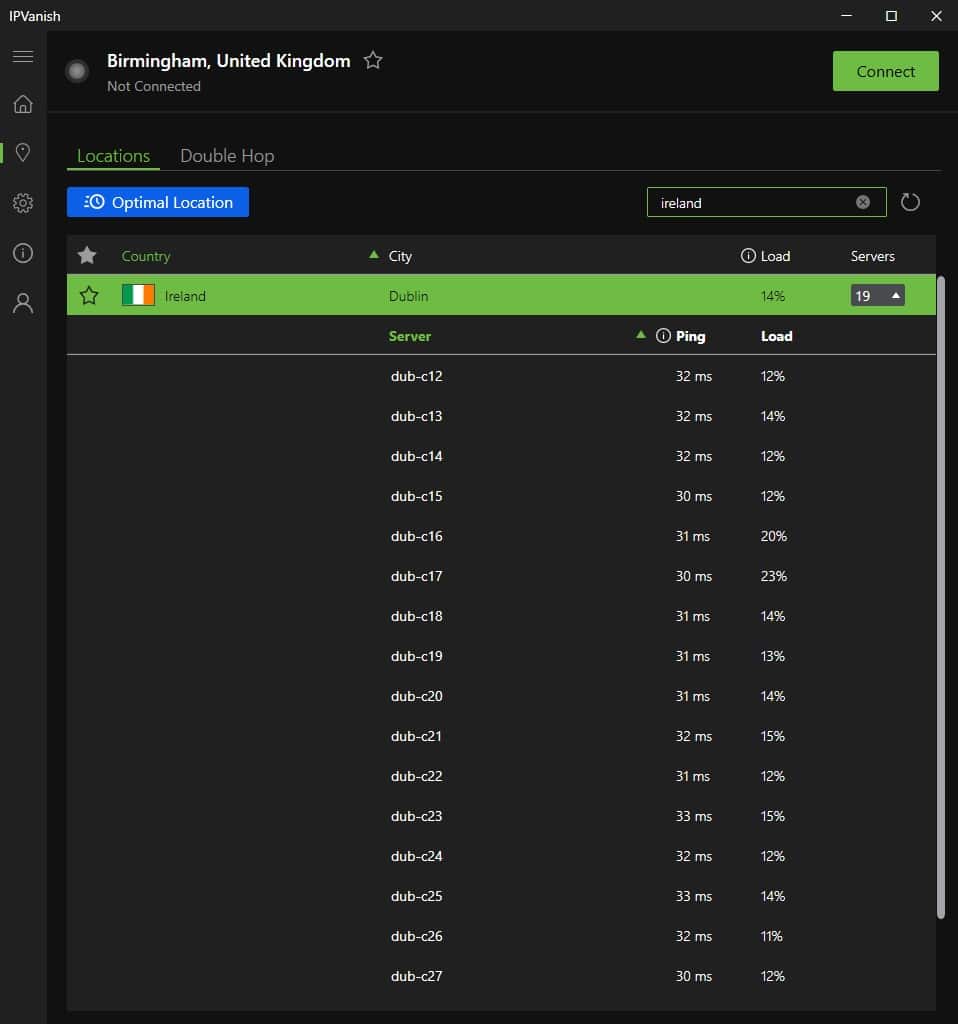Click the server list vertical scrollbar
958x1024 pixels.
pyautogui.click(x=940, y=597)
